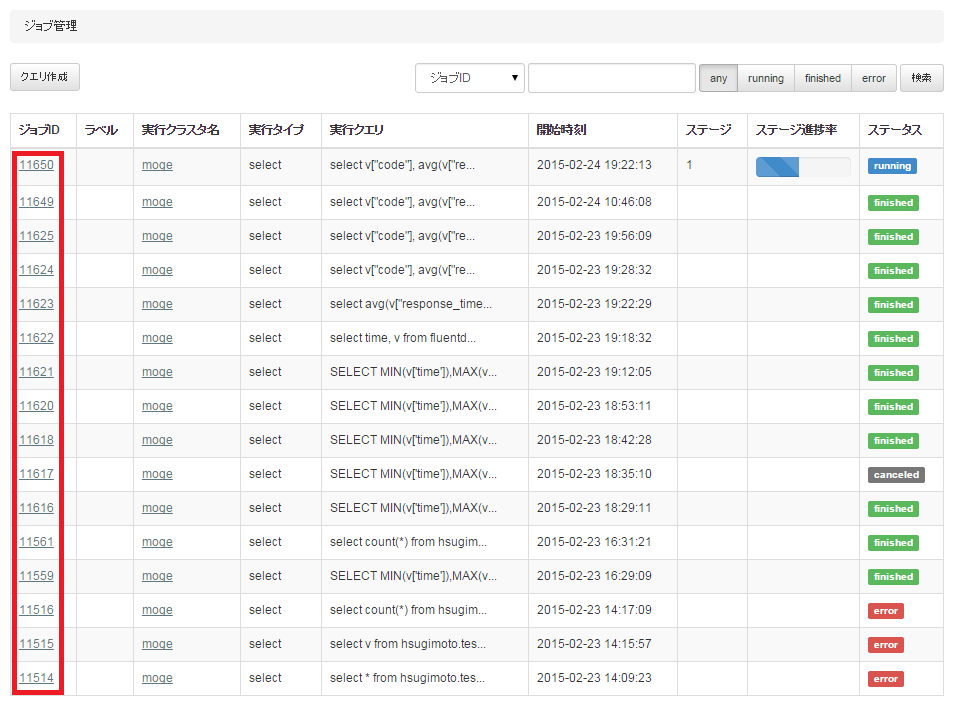
Task: Open job 11515 link
Action: click(x=36, y=644)
